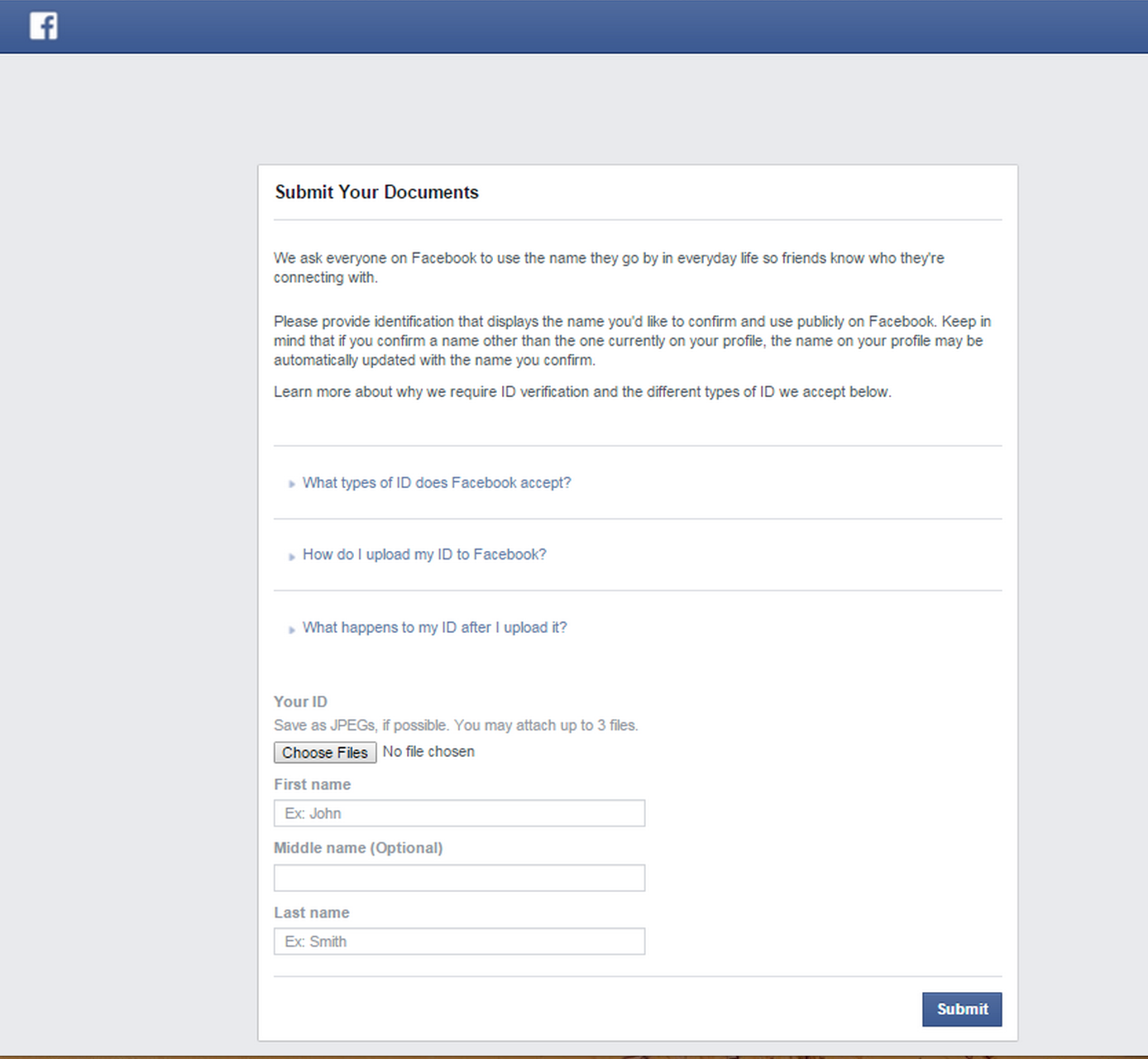Image resolution: width=1148 pixels, height=1059 pixels.
Task: Expand arrow beside 'What types of ID' question
Action: click(291, 484)
